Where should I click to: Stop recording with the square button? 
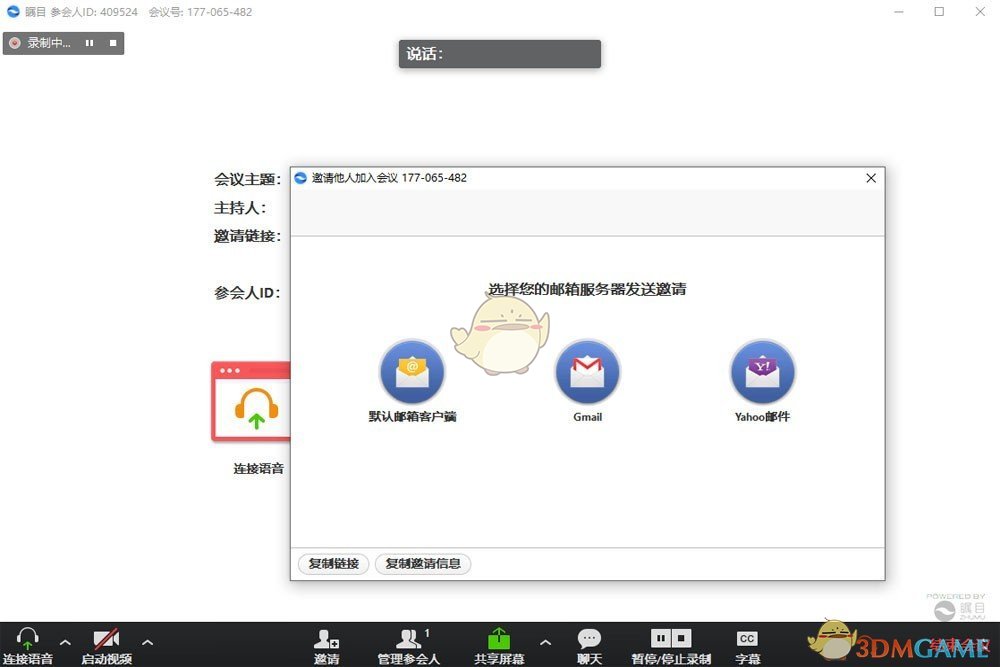tap(111, 43)
